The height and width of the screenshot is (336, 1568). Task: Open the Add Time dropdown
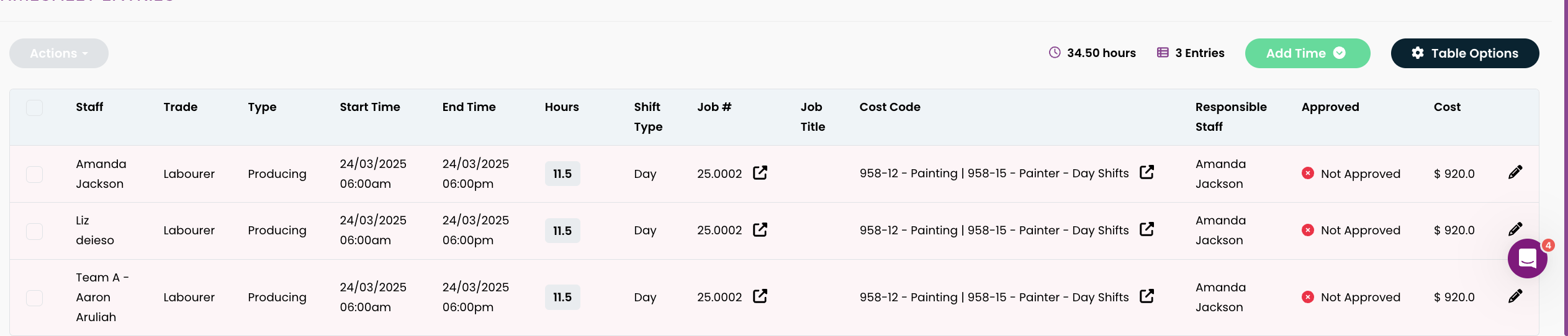(1307, 53)
